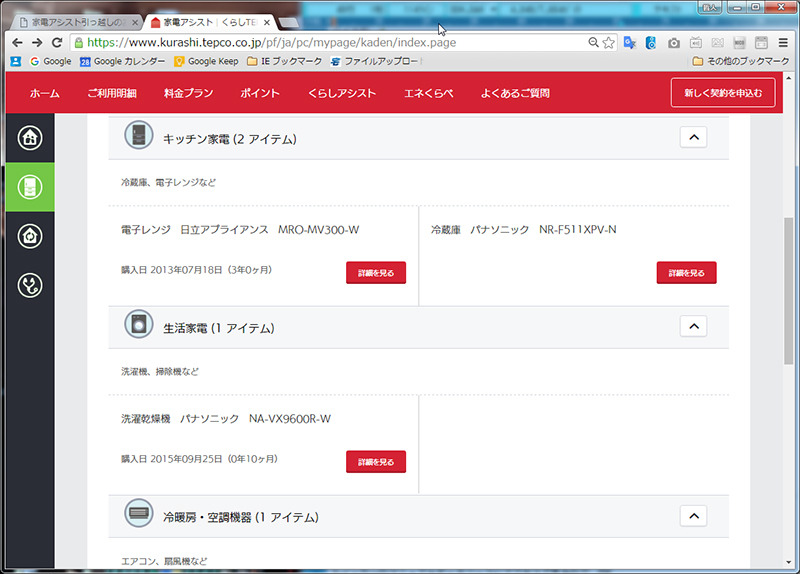Switch to the 家電アシスト引っ越し tab
This screenshot has height=574, width=800.
(x=75, y=22)
